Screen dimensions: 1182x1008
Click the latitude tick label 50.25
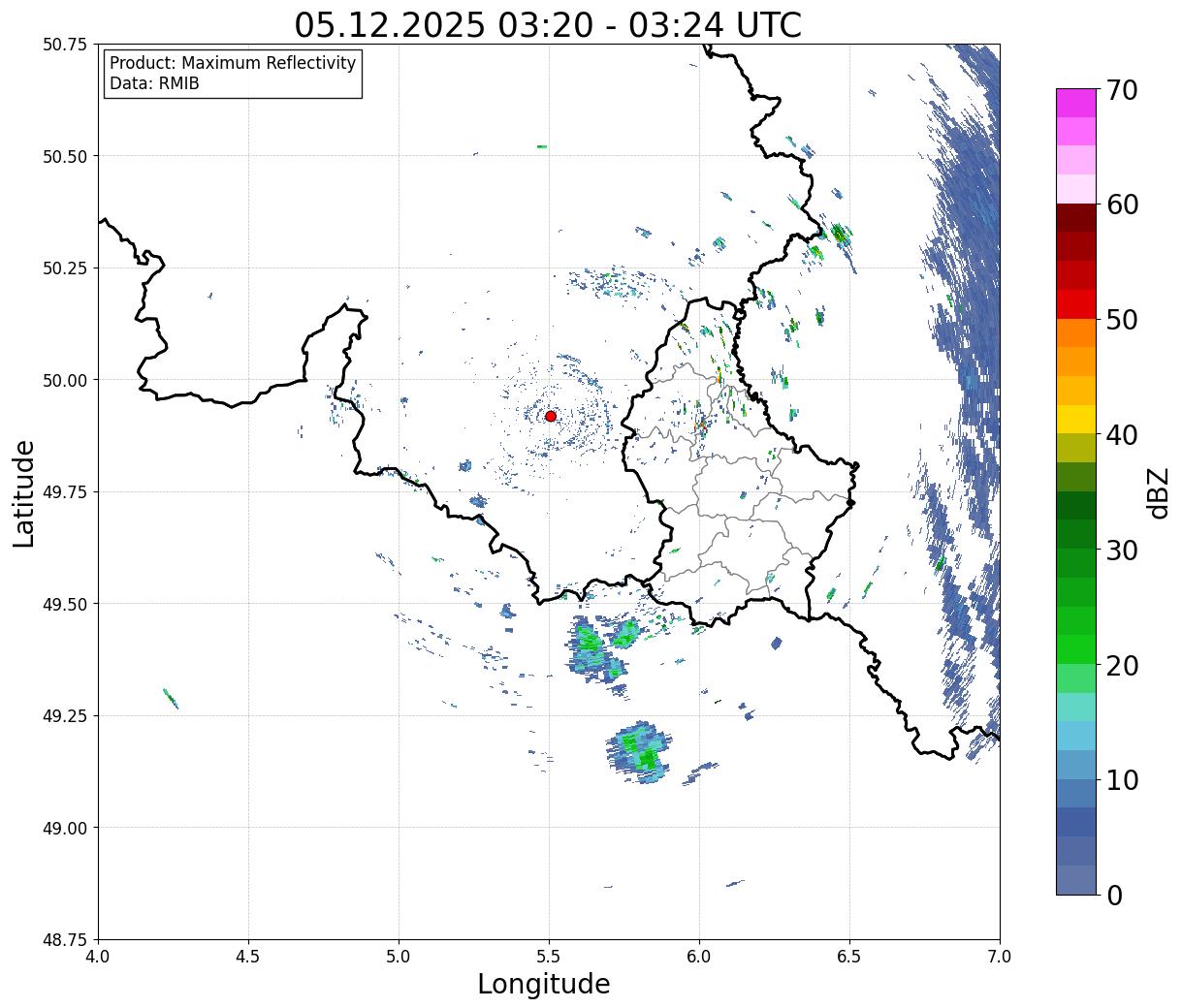pos(65,268)
